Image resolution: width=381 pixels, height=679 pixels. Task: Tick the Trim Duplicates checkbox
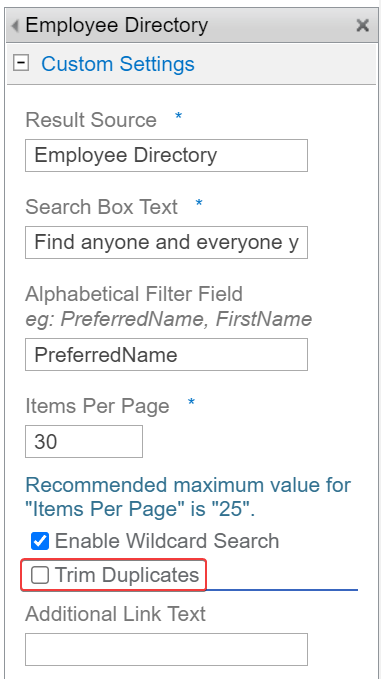40,576
